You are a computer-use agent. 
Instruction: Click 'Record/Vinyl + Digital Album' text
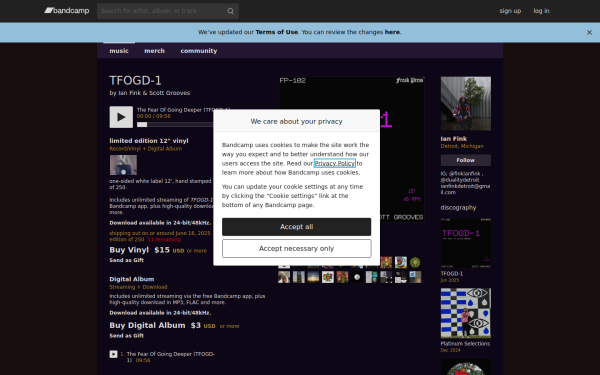[145, 149]
